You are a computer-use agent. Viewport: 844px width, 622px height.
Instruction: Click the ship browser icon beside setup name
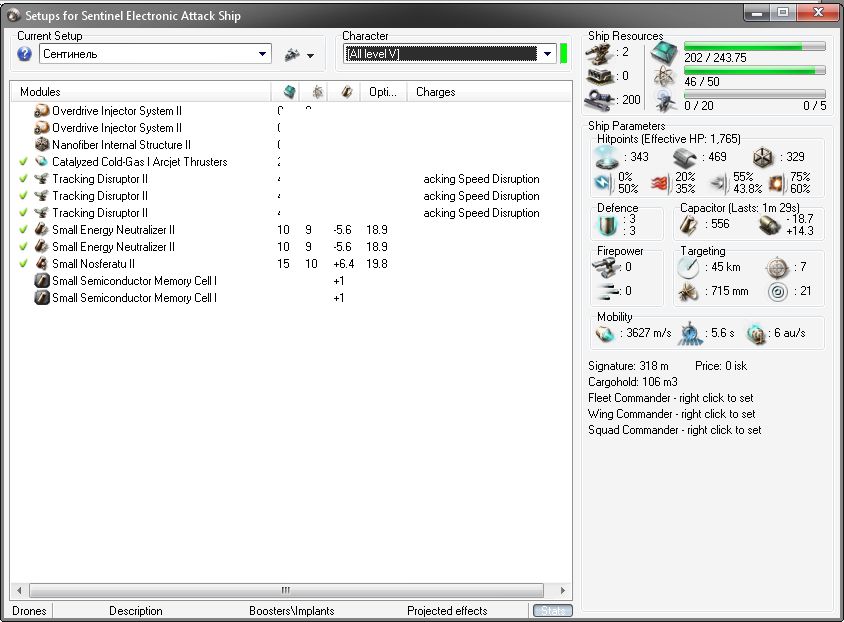(x=292, y=54)
